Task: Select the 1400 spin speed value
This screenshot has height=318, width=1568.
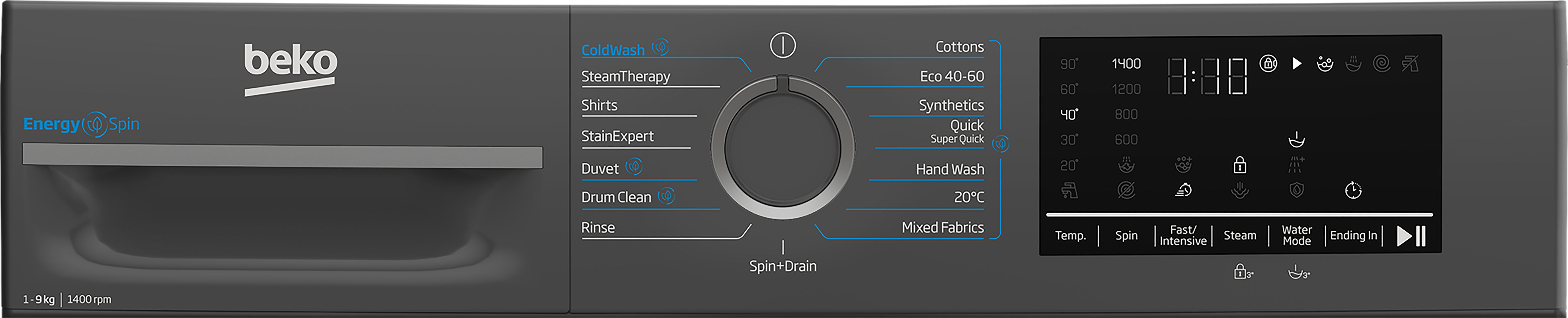Action: tap(1126, 64)
